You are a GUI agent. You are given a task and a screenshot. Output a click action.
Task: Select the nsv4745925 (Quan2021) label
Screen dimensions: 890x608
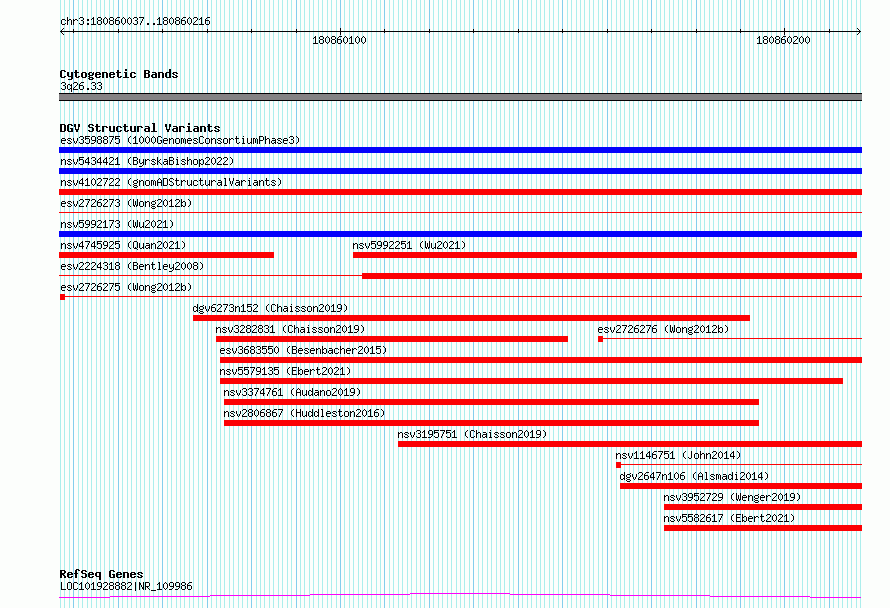[x=123, y=245]
